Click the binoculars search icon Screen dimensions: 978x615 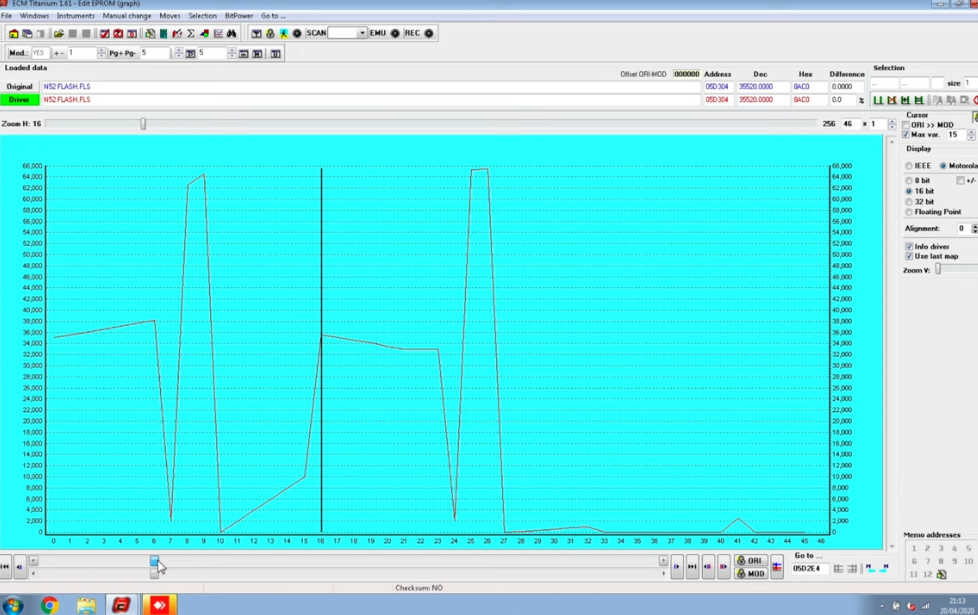pyautogui.click(x=231, y=34)
